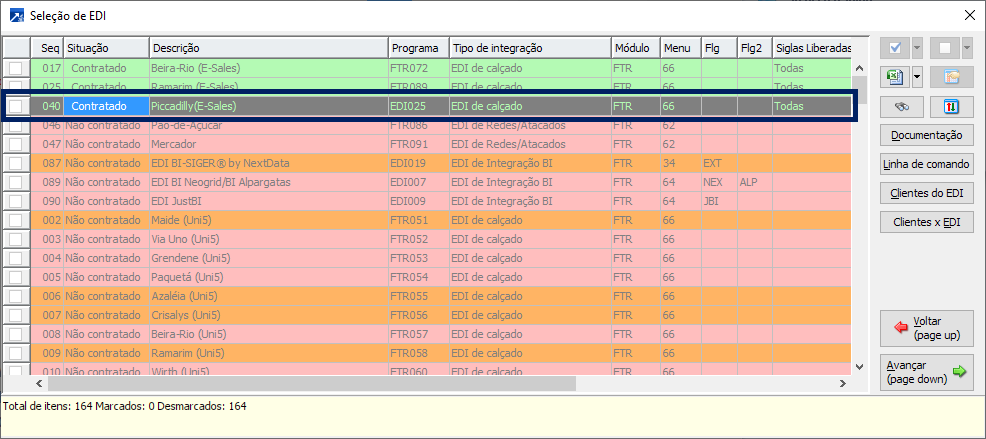Select the Beira-Rio (E-Sales) description cell

pyautogui.click(x=269, y=68)
